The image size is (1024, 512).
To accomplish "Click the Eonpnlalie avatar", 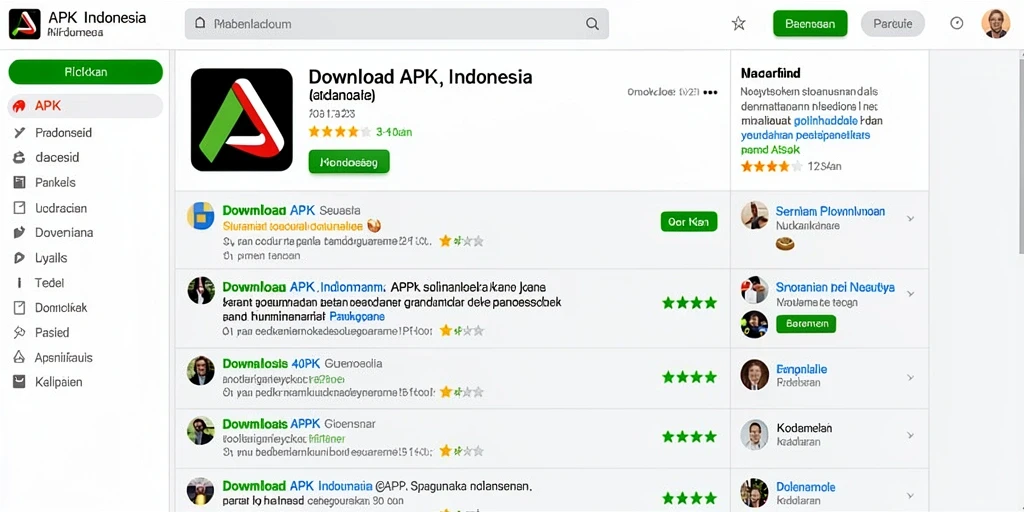I will pos(755,375).
